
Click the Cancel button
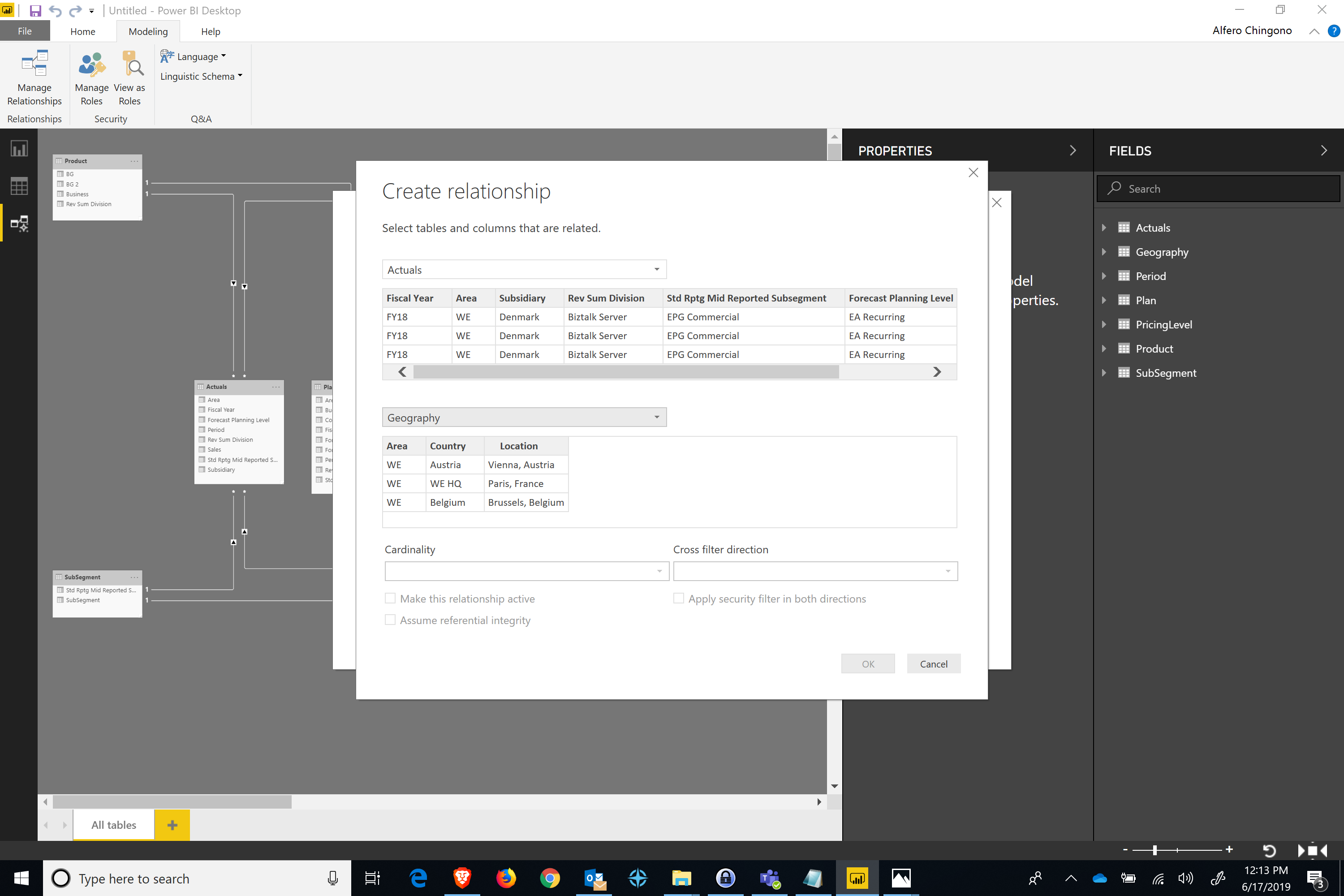coord(933,663)
